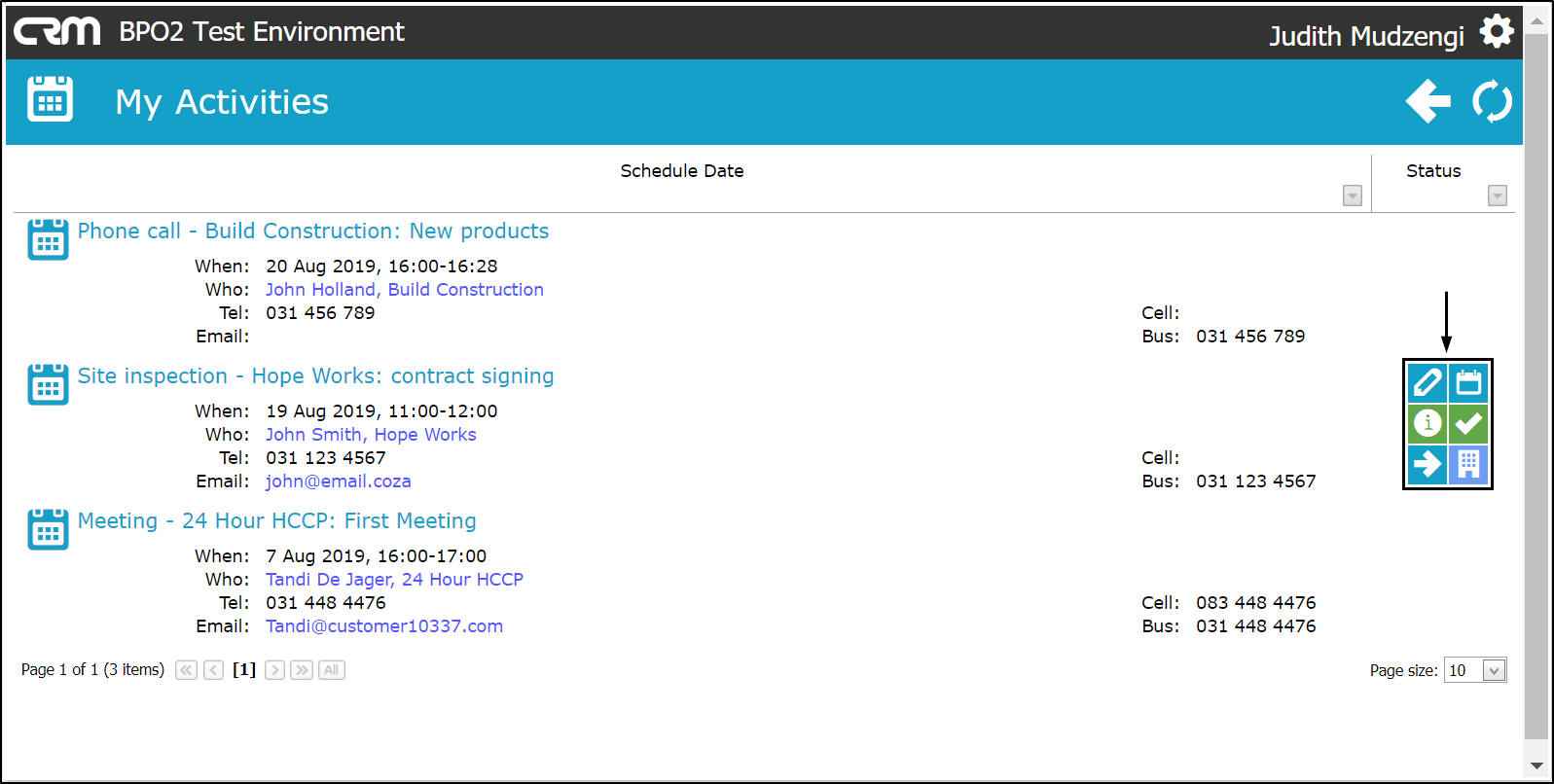Click the green checkmark complete icon

point(1468,423)
